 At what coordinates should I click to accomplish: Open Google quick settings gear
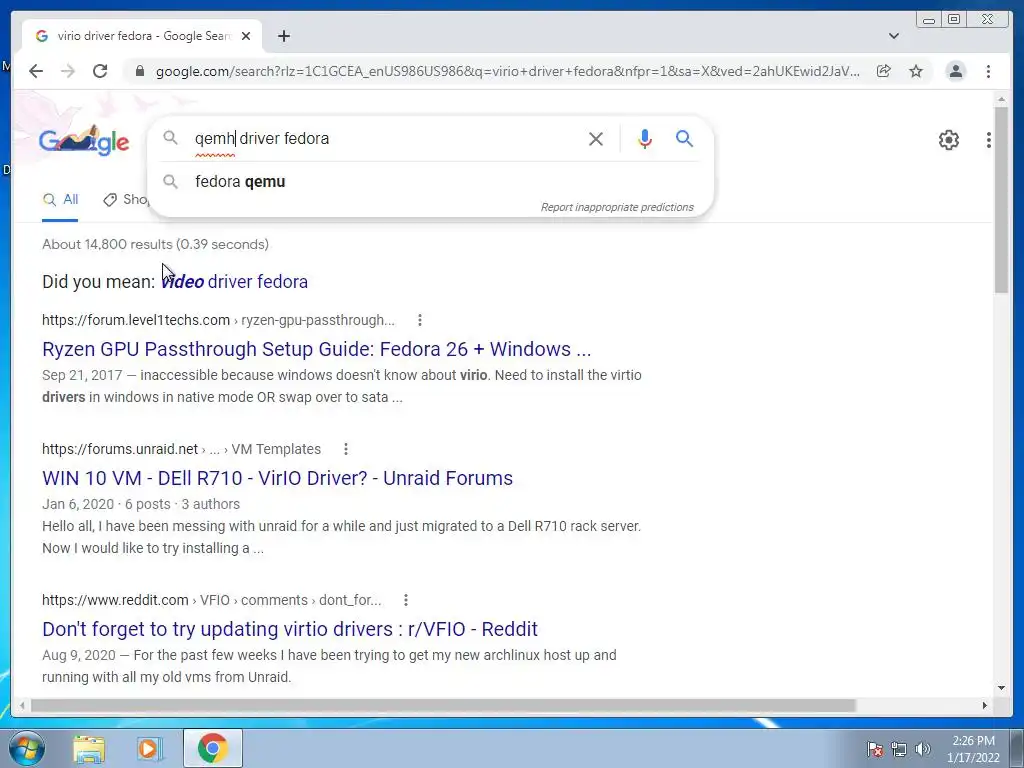(949, 140)
